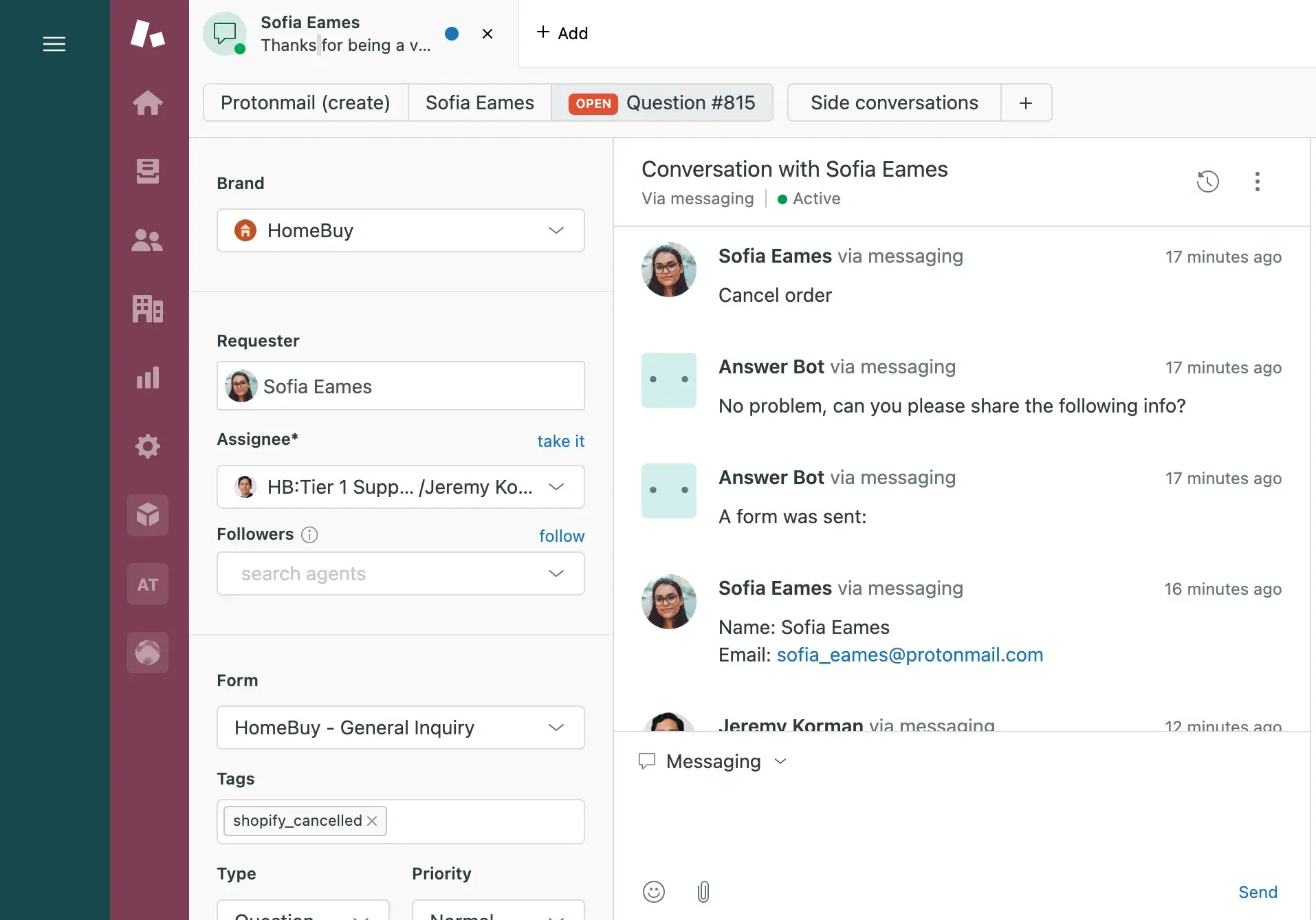Image resolution: width=1316 pixels, height=920 pixels.
Task: Open the conversation history clock icon
Action: (x=1208, y=182)
